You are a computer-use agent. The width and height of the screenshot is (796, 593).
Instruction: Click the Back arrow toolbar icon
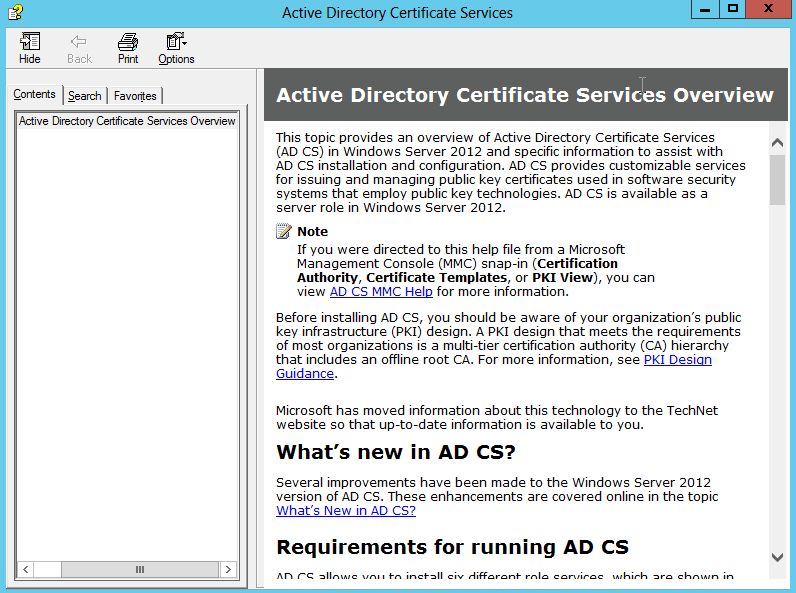click(x=79, y=48)
